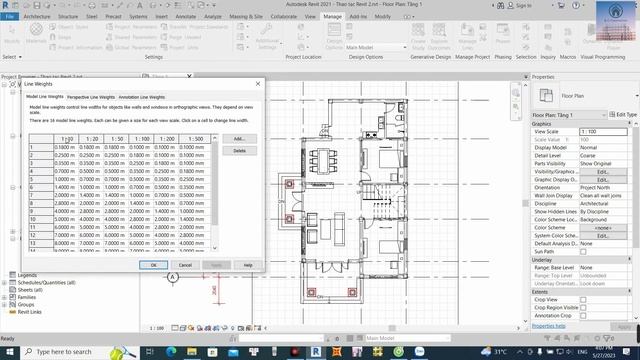Screen dimensions: 640x360
Task: Collapse the Underlay section in Properties
Action: coord(629,260)
